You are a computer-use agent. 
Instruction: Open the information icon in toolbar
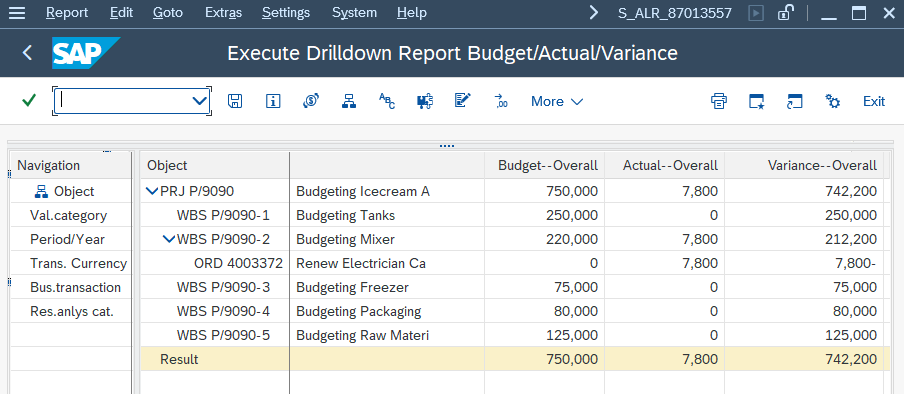(x=273, y=101)
